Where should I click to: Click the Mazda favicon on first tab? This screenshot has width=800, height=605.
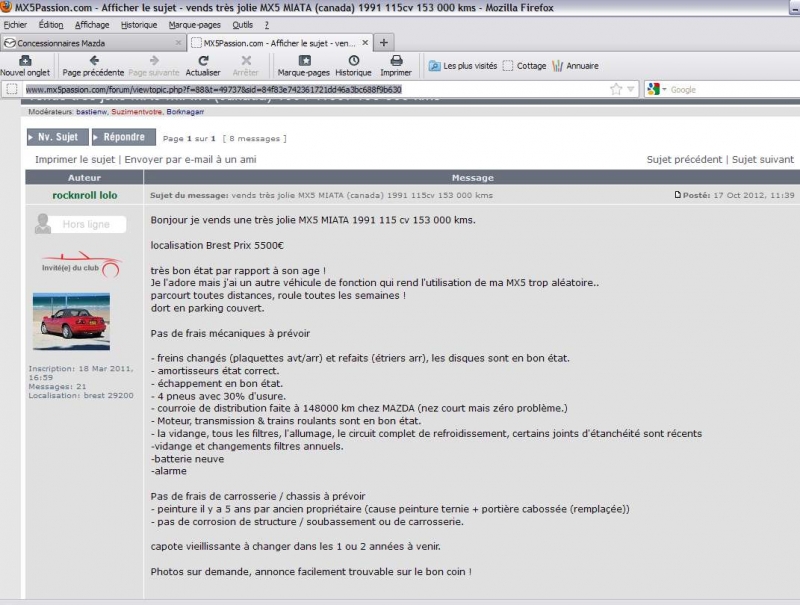[x=9, y=43]
